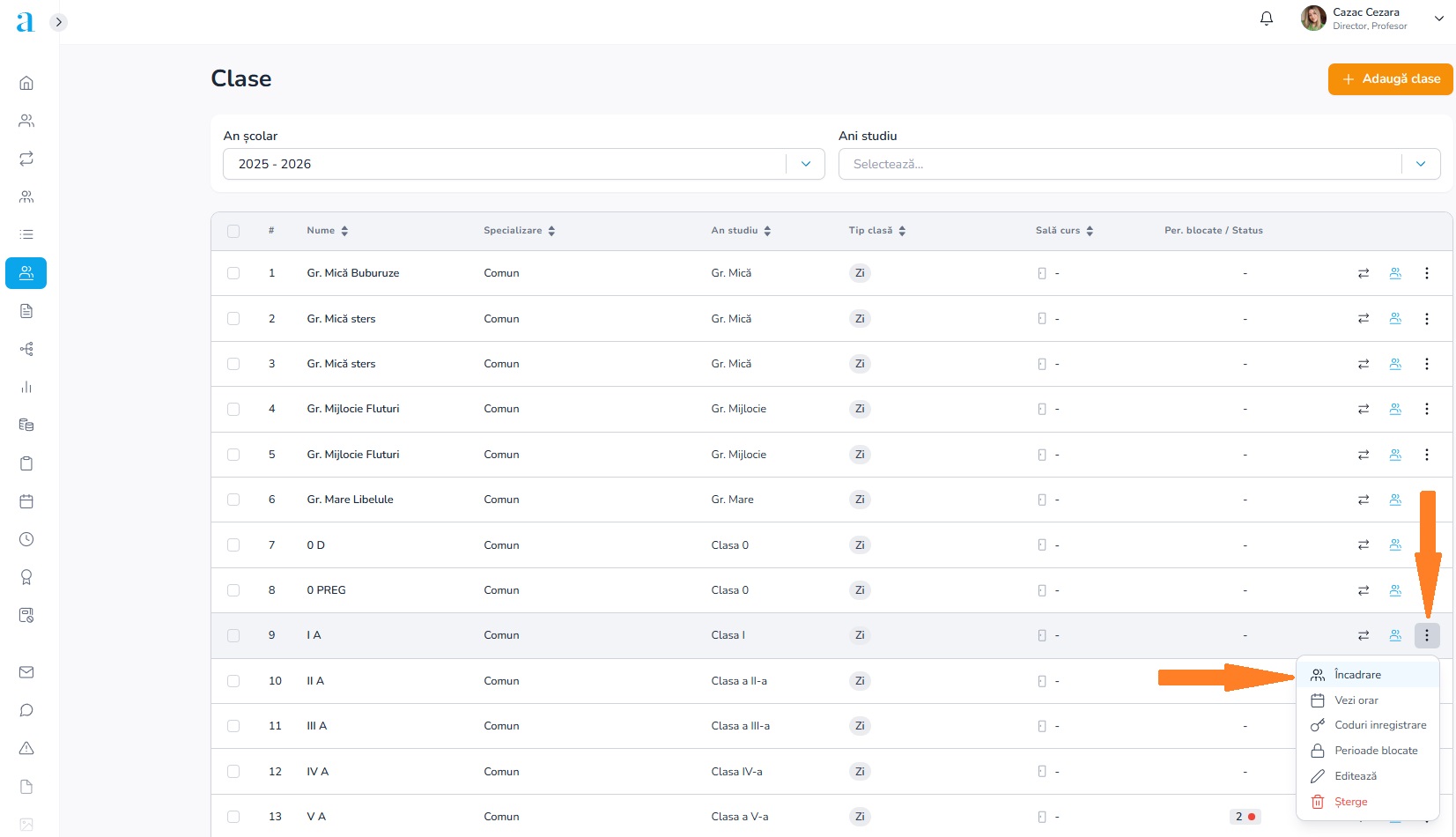The height and width of the screenshot is (837, 1456).
Task: Open the calendar icon in sidebar
Action: 26,501
